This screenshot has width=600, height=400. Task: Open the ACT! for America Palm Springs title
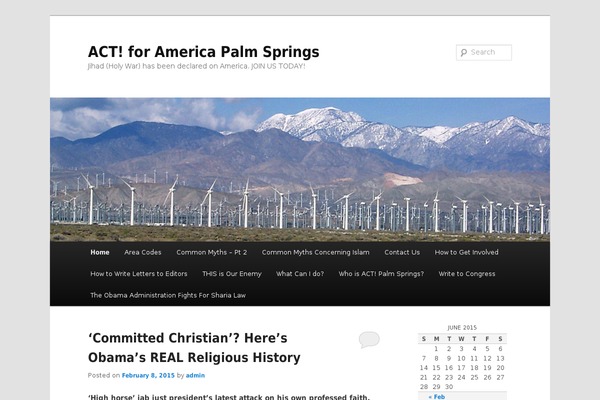point(204,52)
